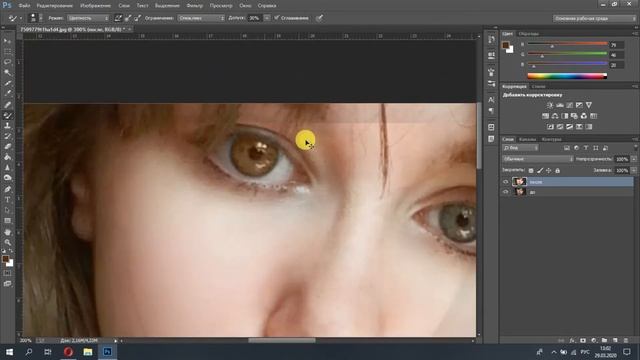Click the vertical canvas scrollbar
The height and width of the screenshot is (360, 640).
pos(479,135)
